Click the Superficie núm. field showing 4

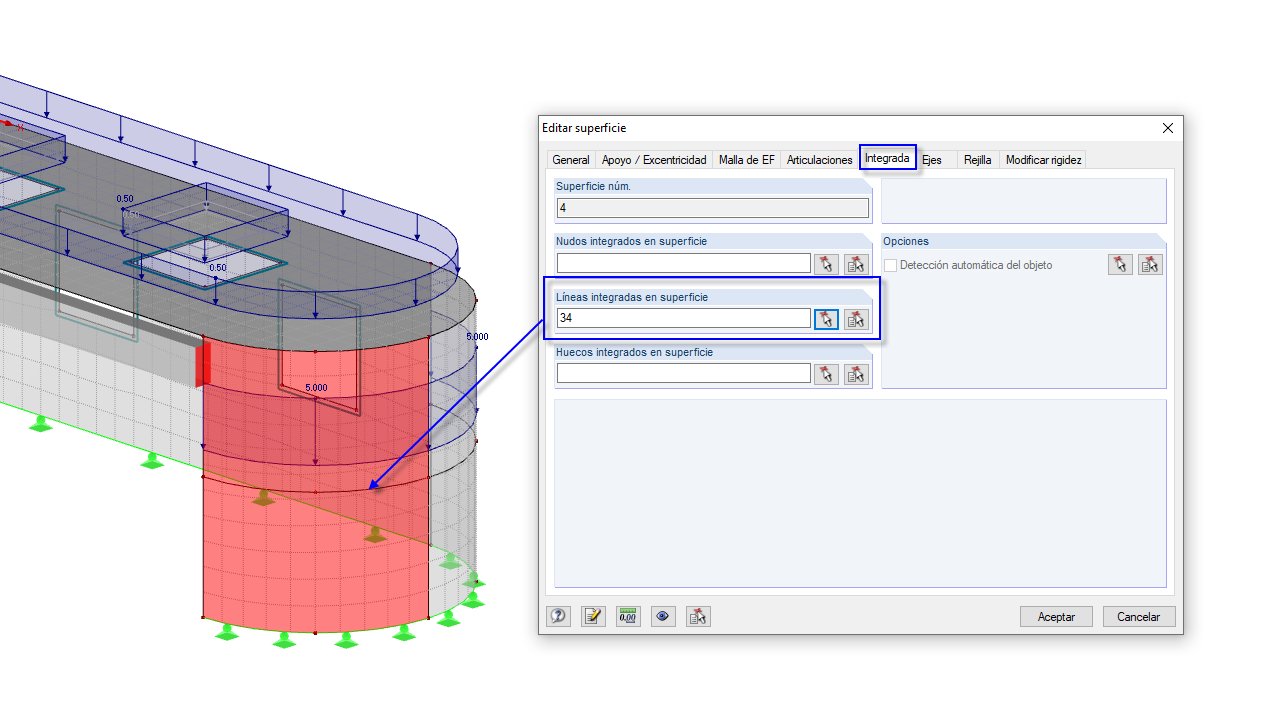click(713, 208)
